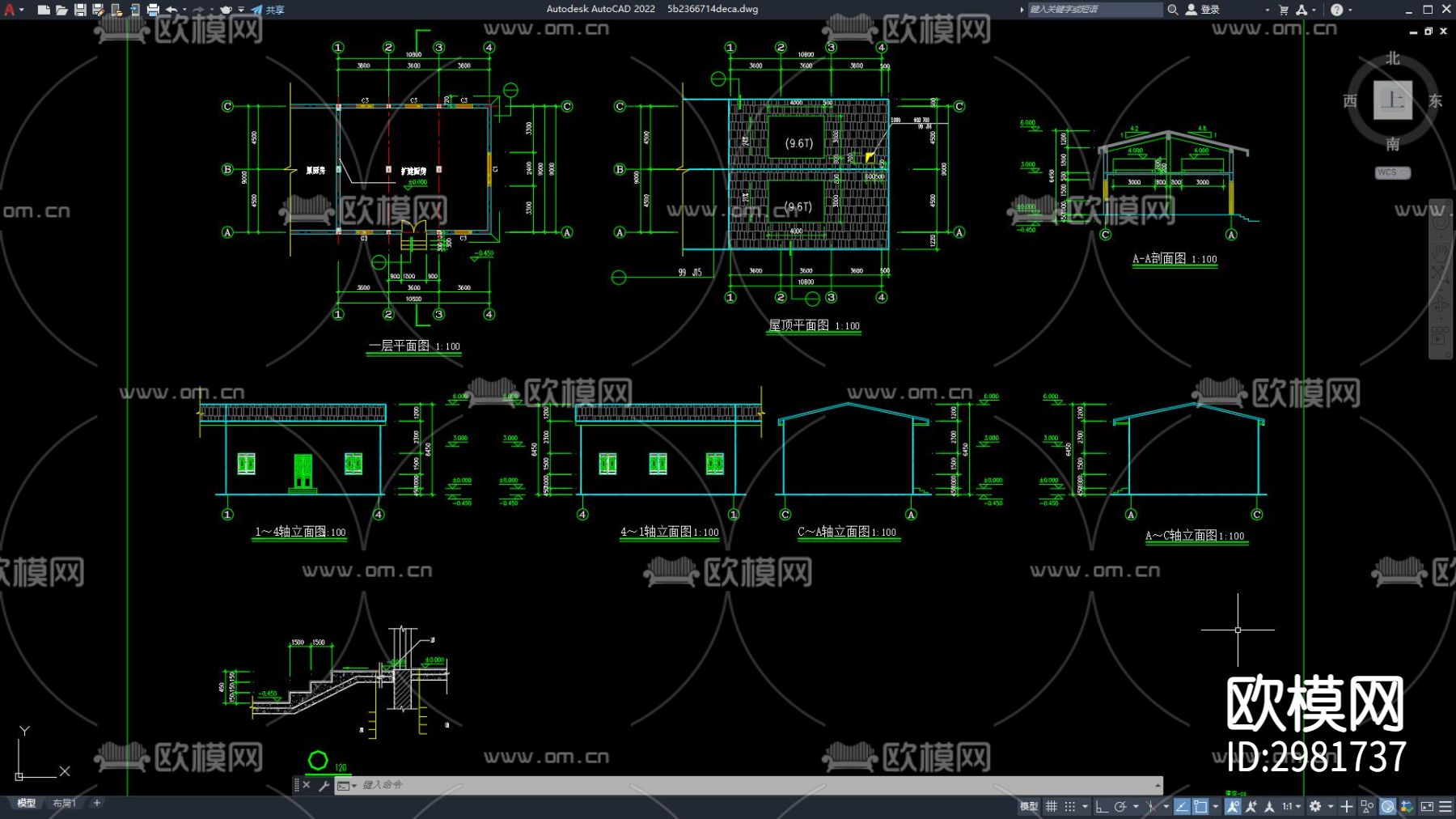The width and height of the screenshot is (1456, 819).
Task: Undo the last action
Action: coord(171,10)
